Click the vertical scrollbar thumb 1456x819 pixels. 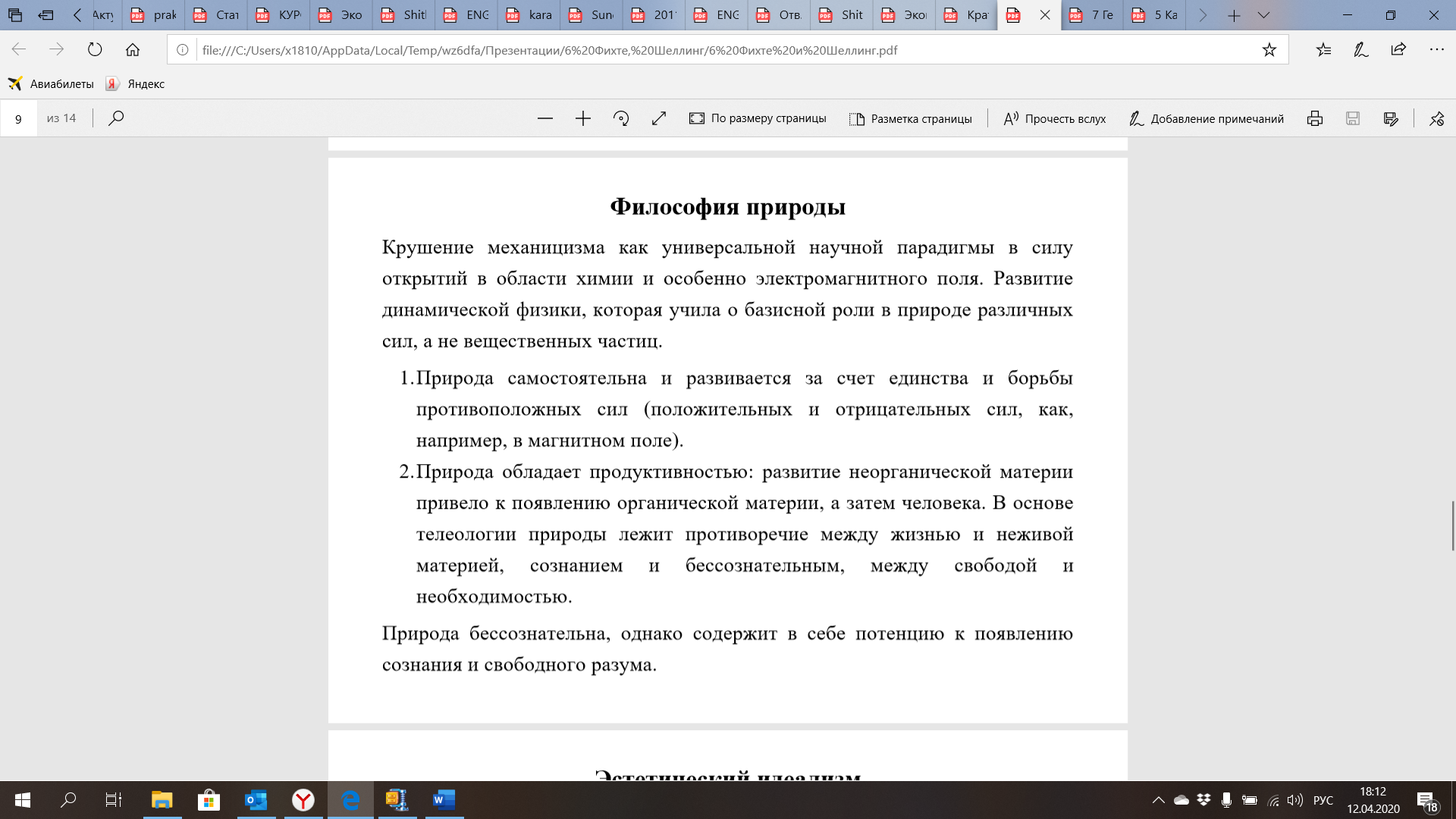(x=1453, y=526)
